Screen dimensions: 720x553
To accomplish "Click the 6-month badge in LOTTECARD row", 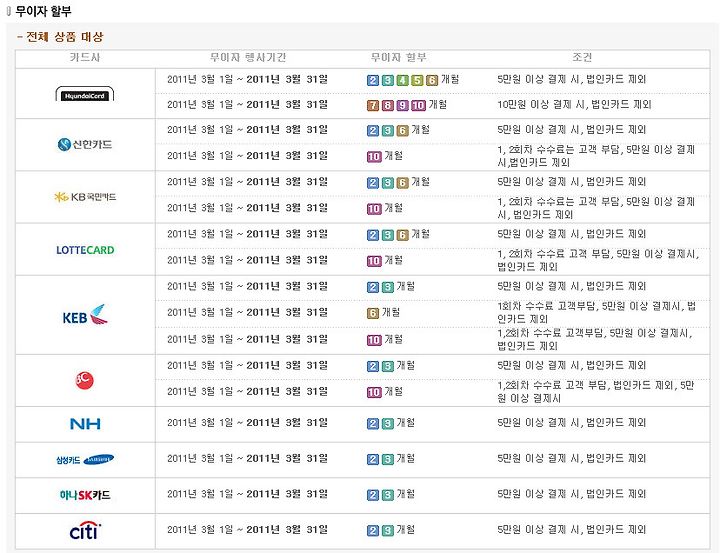I will (403, 235).
